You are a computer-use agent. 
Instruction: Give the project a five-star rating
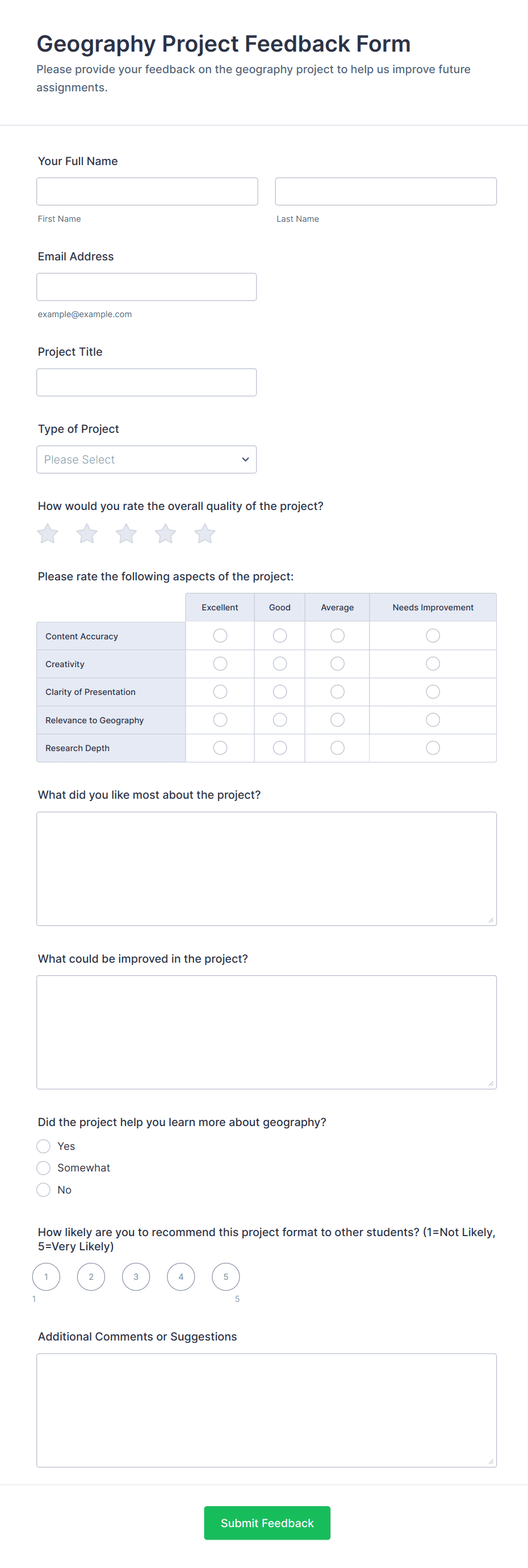pos(204,534)
